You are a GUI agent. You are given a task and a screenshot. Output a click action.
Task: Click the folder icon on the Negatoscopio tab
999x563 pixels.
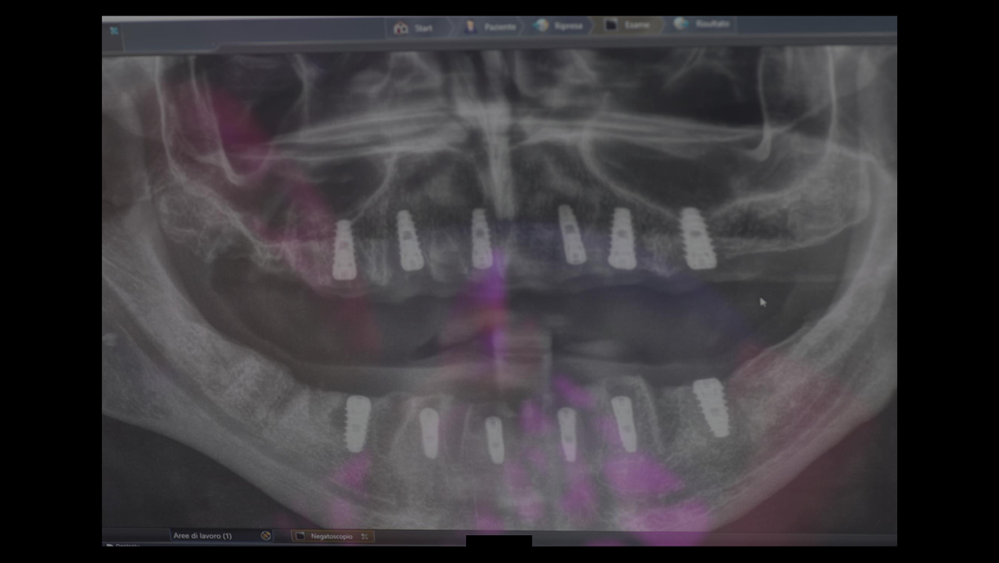(301, 537)
